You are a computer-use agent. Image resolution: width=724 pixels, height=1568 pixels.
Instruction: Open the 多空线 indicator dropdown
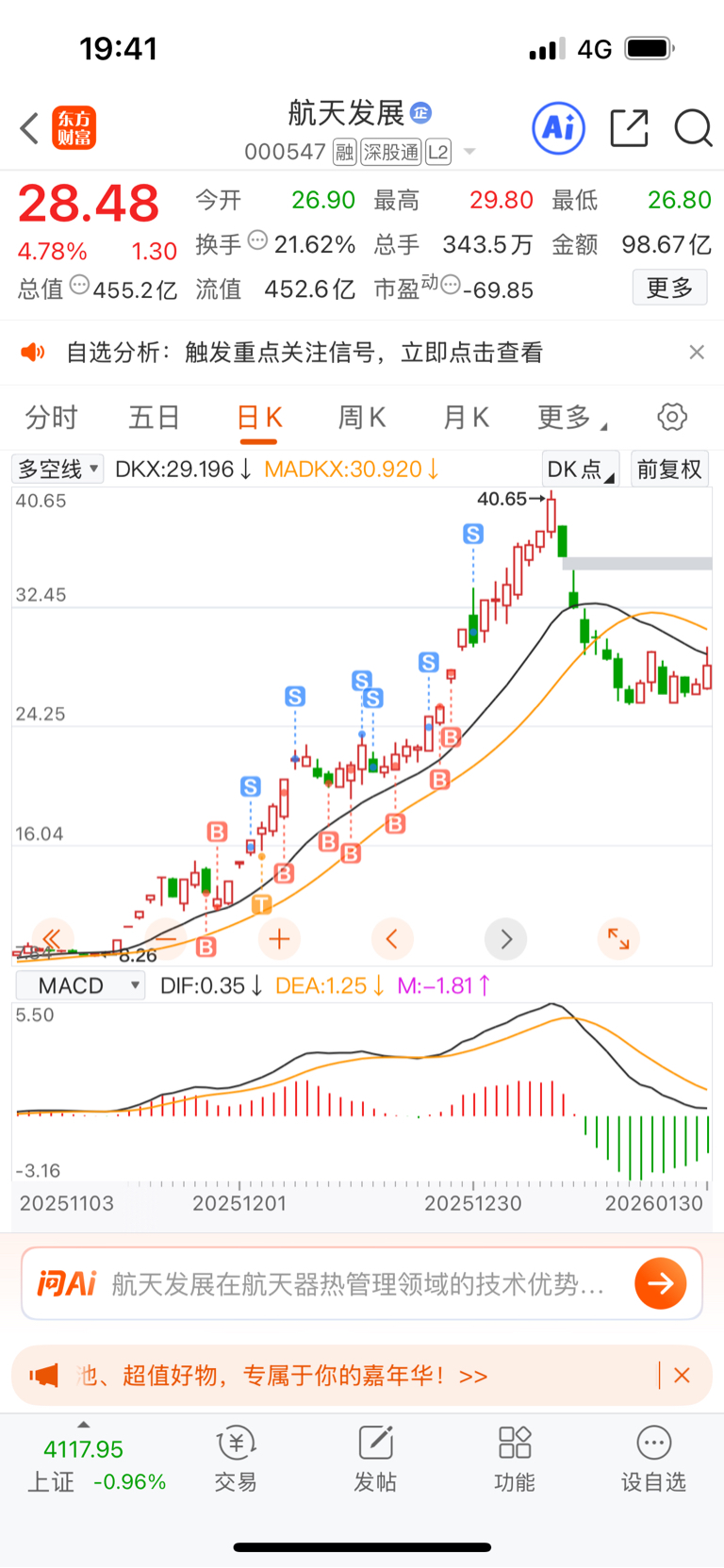[58, 469]
